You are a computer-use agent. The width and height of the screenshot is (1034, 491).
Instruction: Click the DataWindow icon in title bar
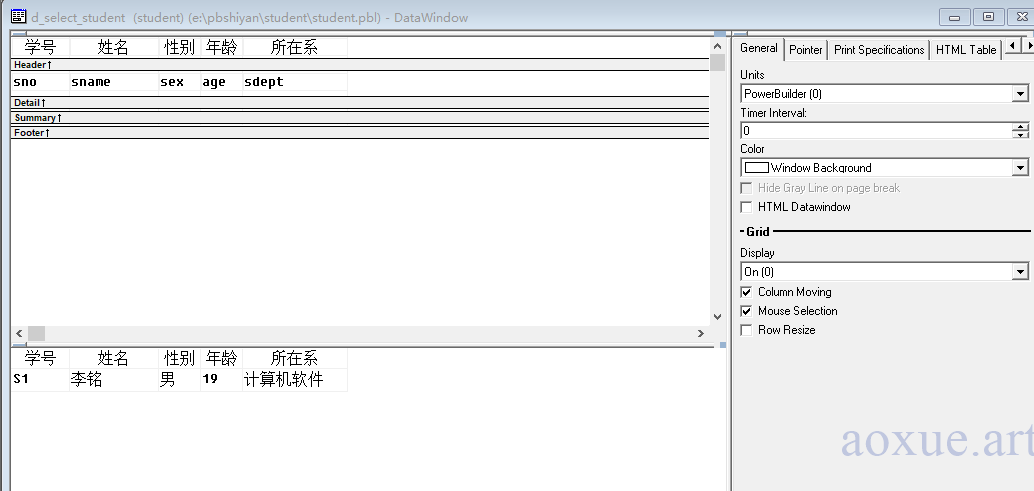[18, 17]
